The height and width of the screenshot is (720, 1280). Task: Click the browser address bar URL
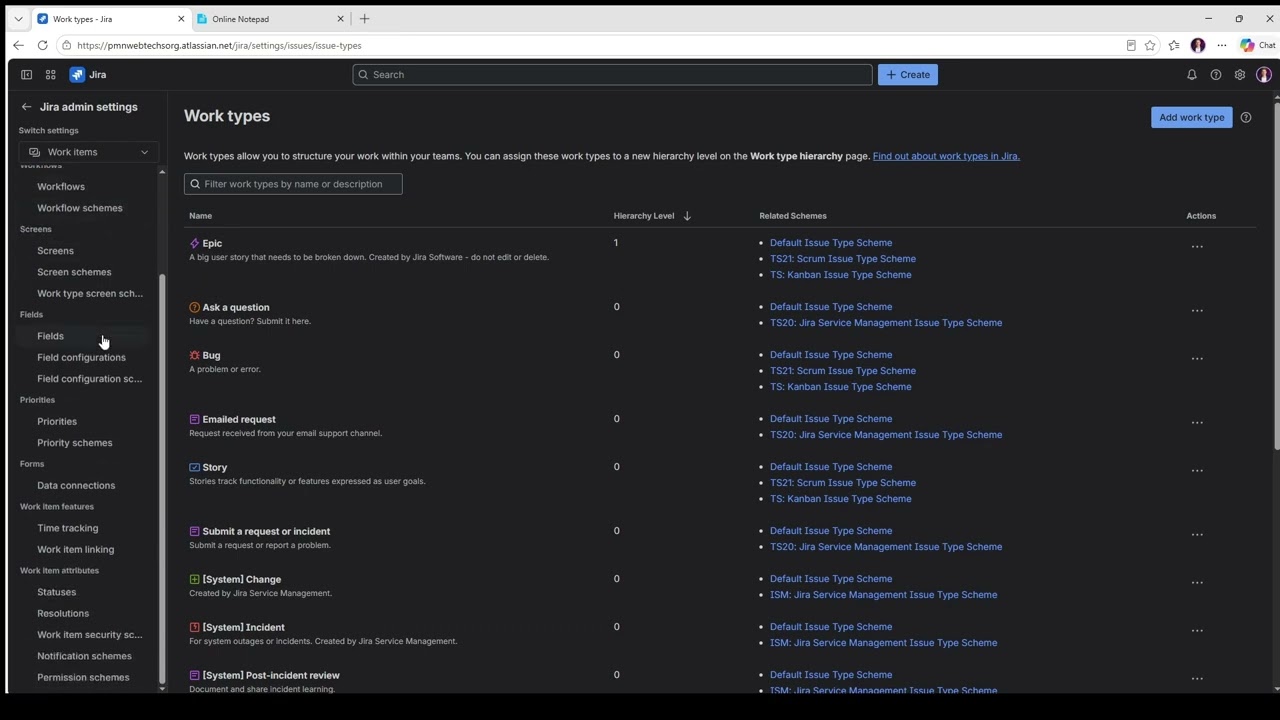coord(219,45)
